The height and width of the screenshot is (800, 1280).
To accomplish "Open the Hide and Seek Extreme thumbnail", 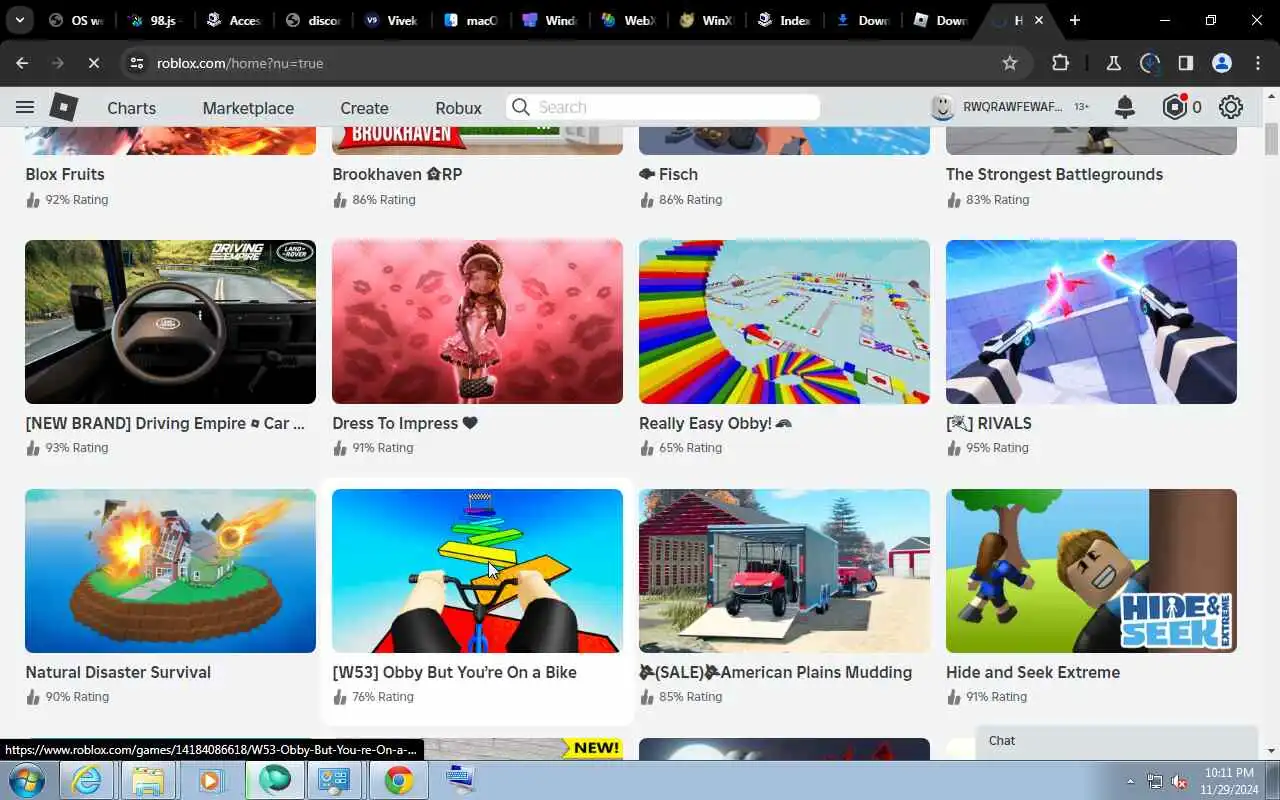I will (1091, 571).
